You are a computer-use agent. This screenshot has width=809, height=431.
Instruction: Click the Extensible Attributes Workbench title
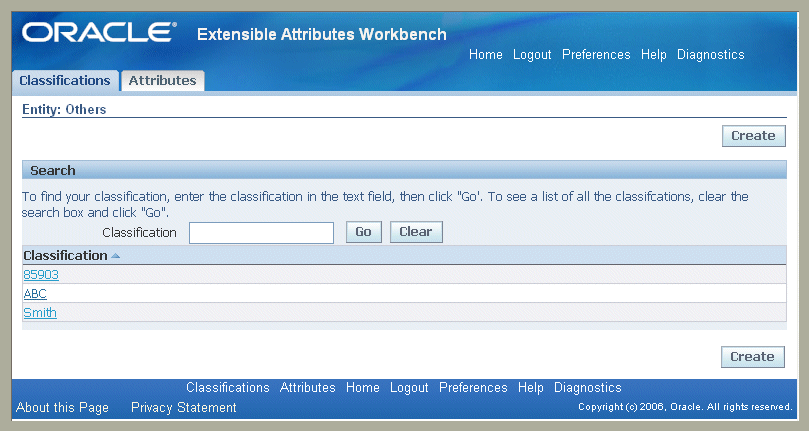[322, 35]
